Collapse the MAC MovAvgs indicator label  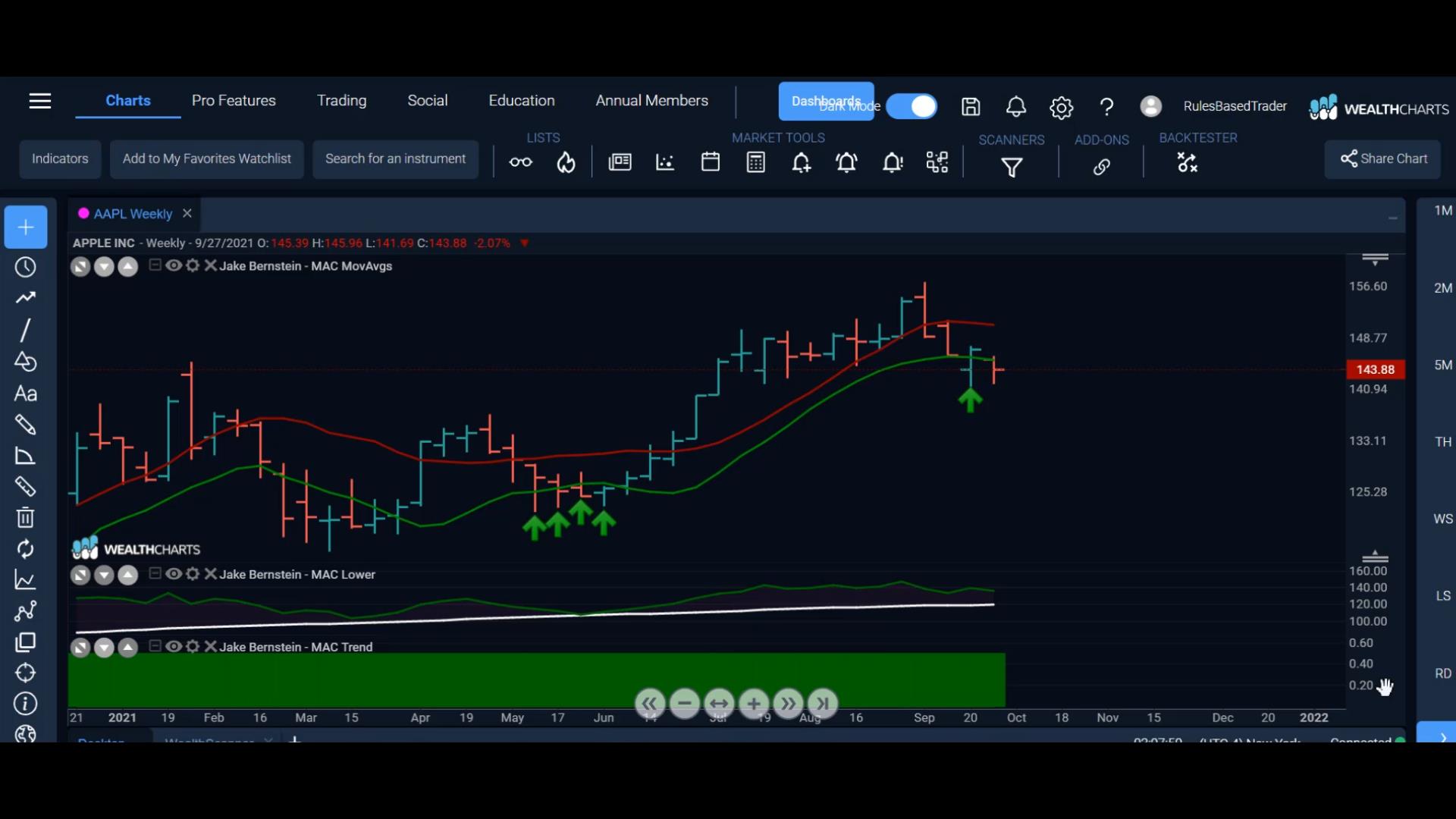155,265
